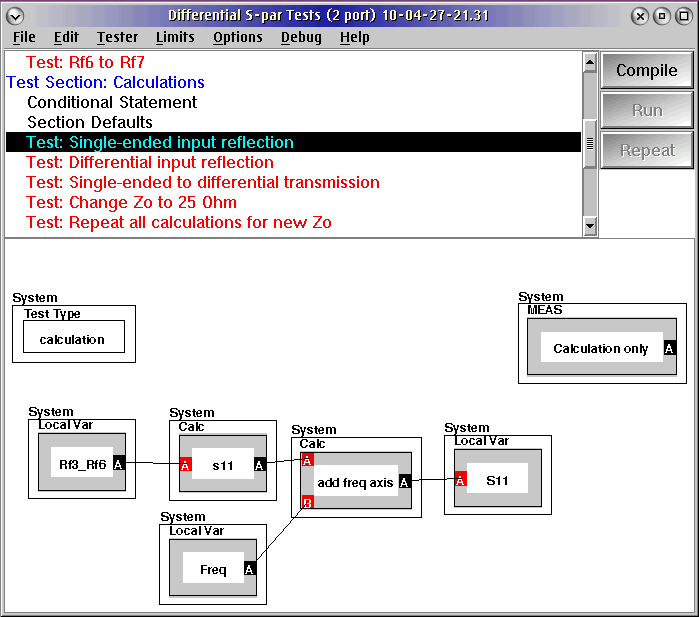Open the Debug menu
This screenshot has height=617, width=699.
pyautogui.click(x=301, y=37)
